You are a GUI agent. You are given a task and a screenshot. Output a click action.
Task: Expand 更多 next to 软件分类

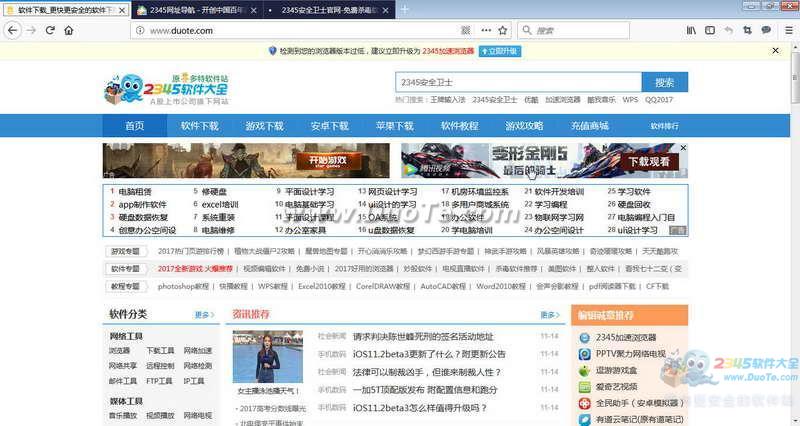point(203,315)
